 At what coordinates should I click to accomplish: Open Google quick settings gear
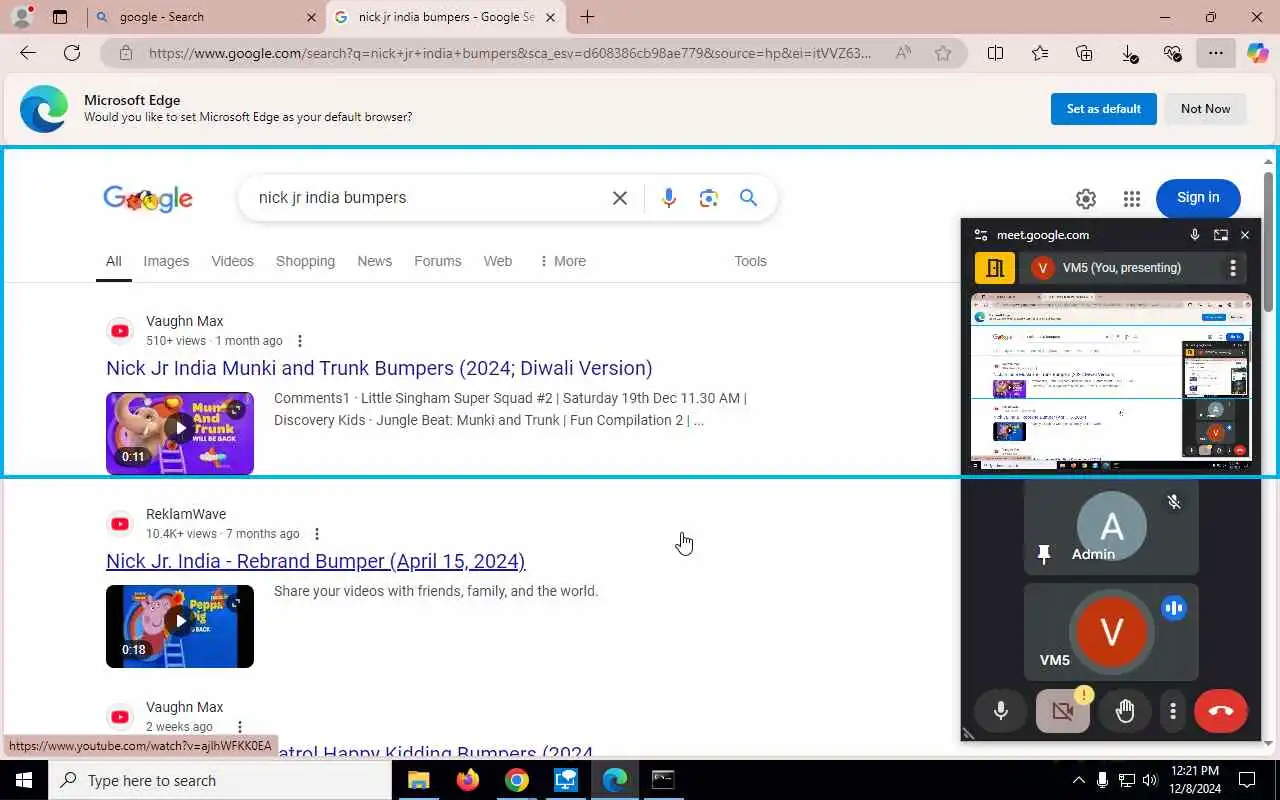[x=1086, y=198]
